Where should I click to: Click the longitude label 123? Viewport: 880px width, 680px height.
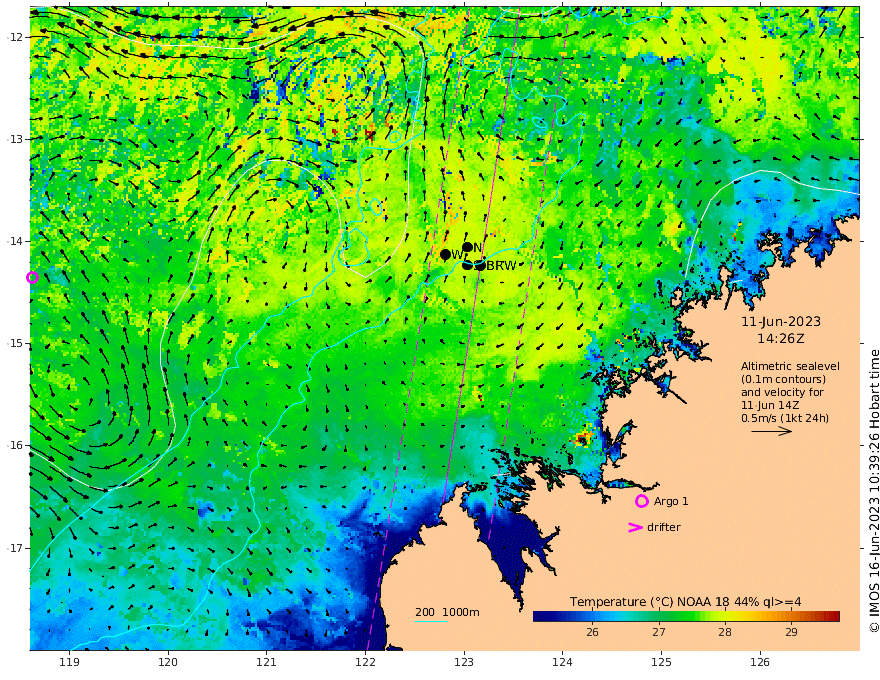pos(464,662)
